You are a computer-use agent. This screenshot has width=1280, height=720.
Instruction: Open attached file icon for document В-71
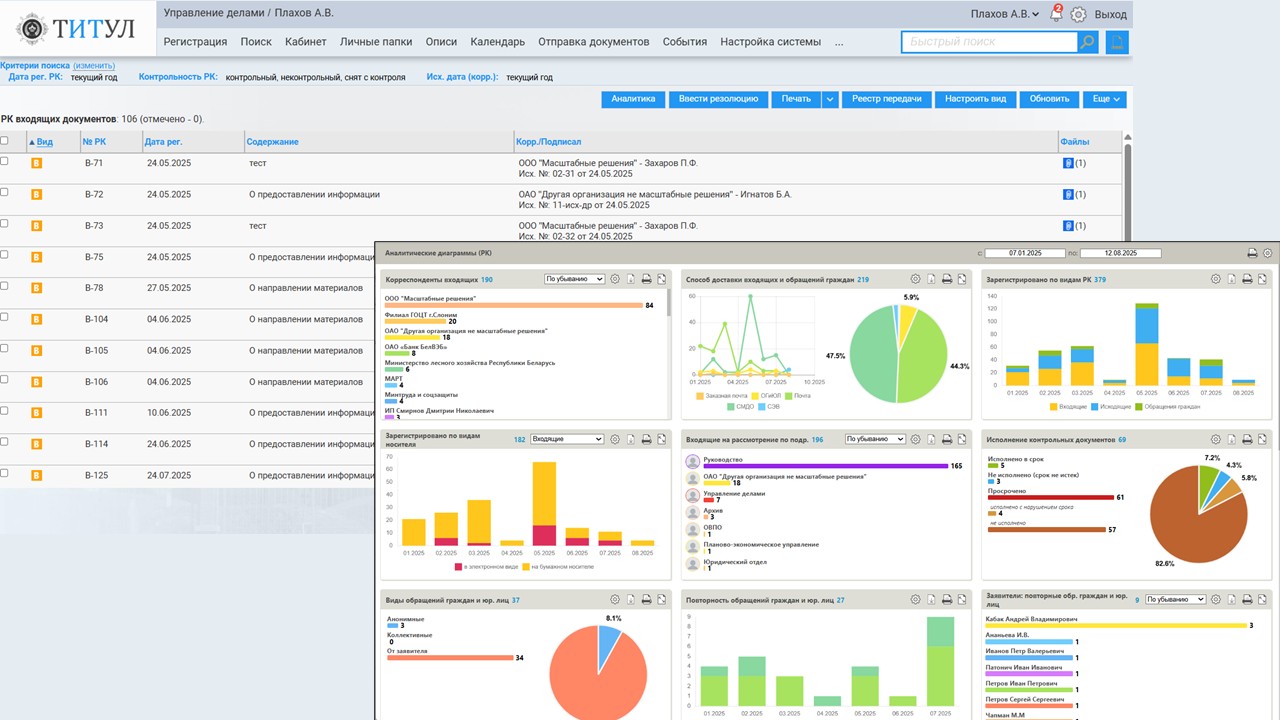(x=1067, y=163)
